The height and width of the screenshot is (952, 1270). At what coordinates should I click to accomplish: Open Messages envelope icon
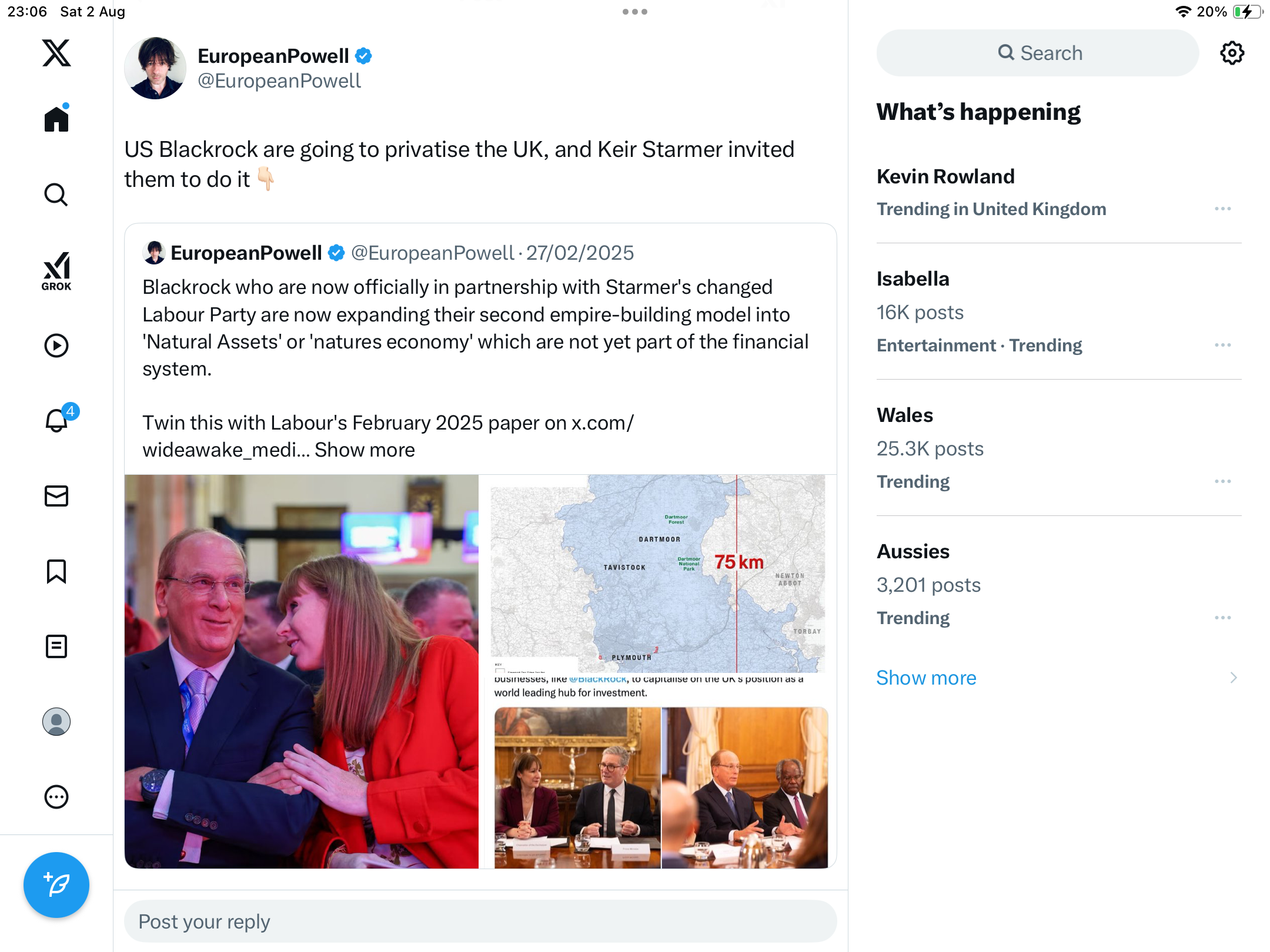coord(56,496)
